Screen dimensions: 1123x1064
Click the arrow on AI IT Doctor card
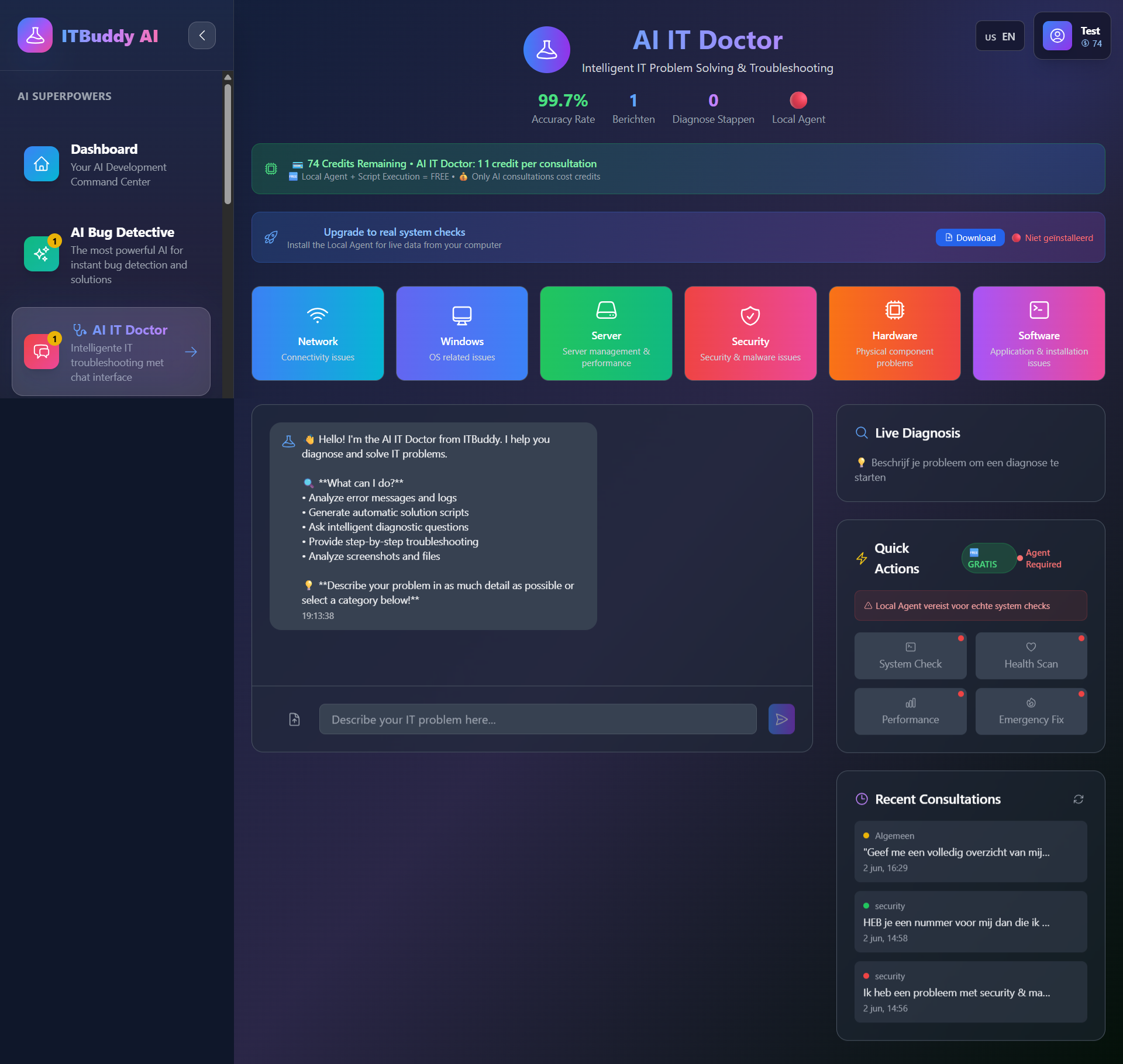pyautogui.click(x=191, y=352)
